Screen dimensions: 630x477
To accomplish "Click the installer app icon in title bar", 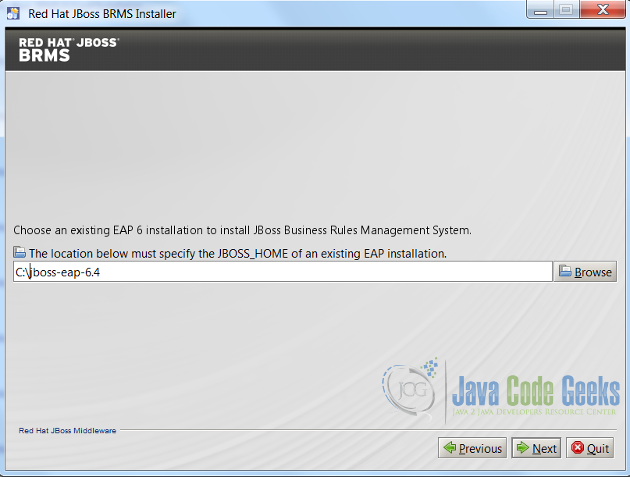I will click(x=13, y=13).
